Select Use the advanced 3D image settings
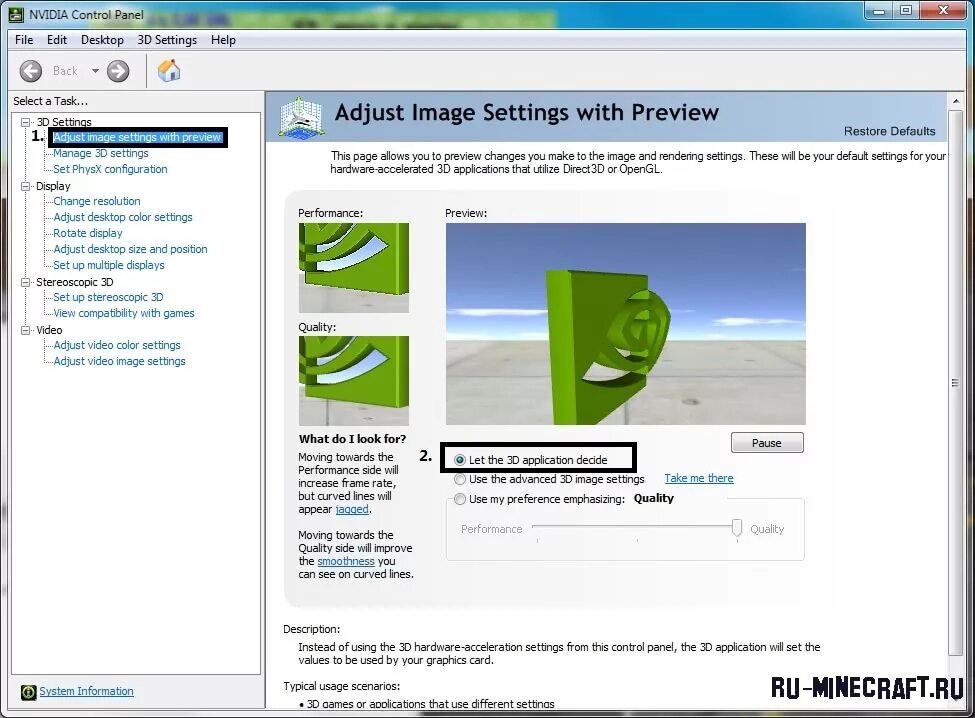Viewport: 975px width, 718px height. (x=460, y=479)
